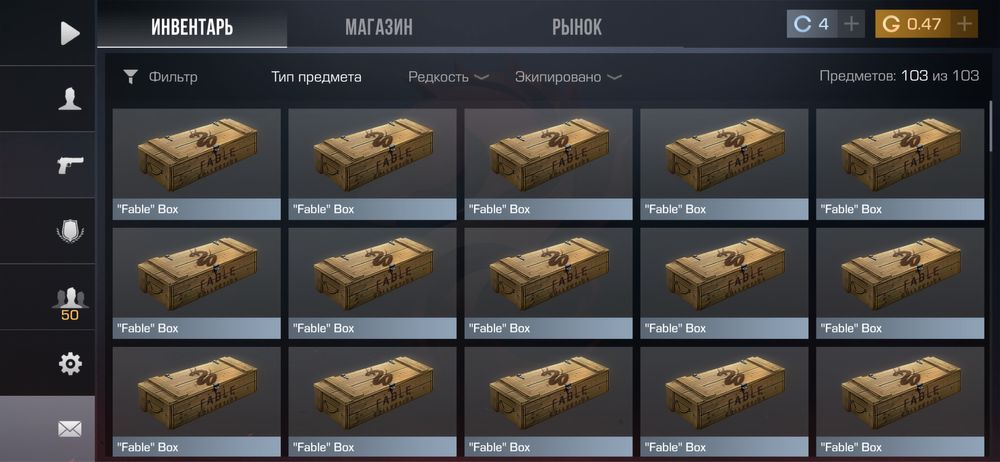The width and height of the screenshot is (1000, 462).
Task: Click the gold balance 0.47 display
Action: pyautogui.click(x=913, y=24)
